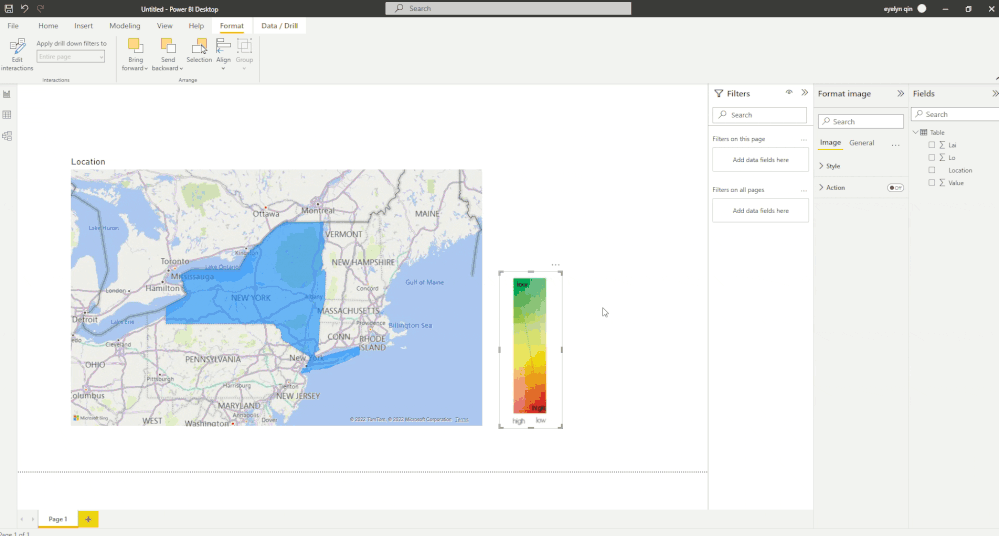Image resolution: width=999 pixels, height=536 pixels.
Task: Click the Location map title
Action: 88,162
